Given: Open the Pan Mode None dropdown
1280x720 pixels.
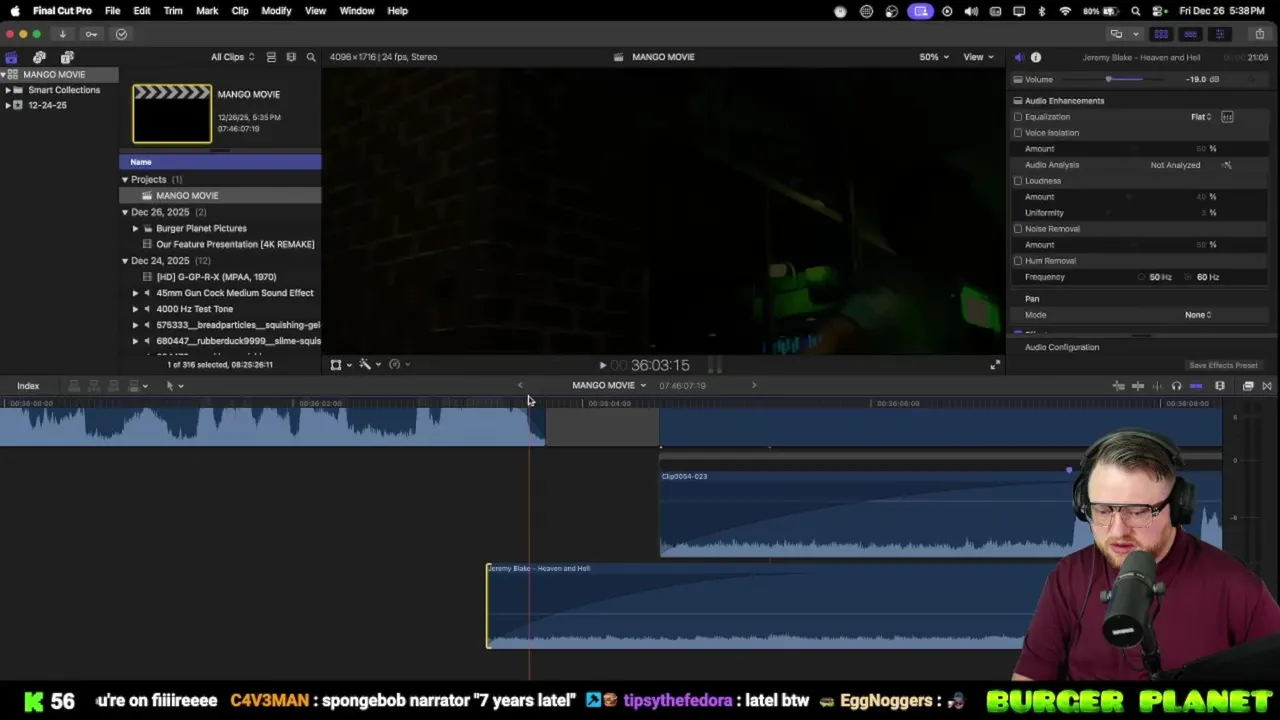Looking at the screenshot, I should (x=1198, y=315).
